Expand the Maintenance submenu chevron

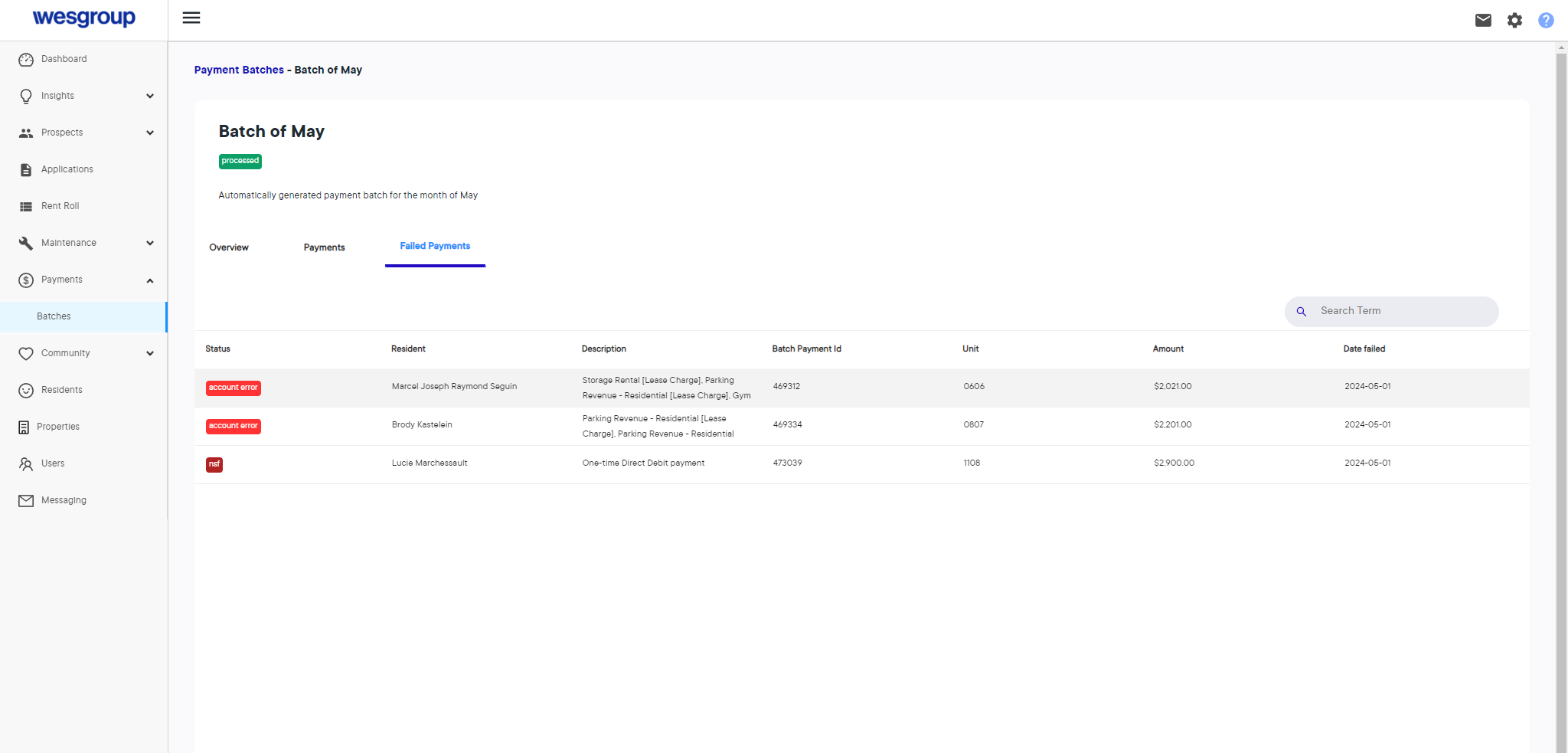pyautogui.click(x=150, y=244)
